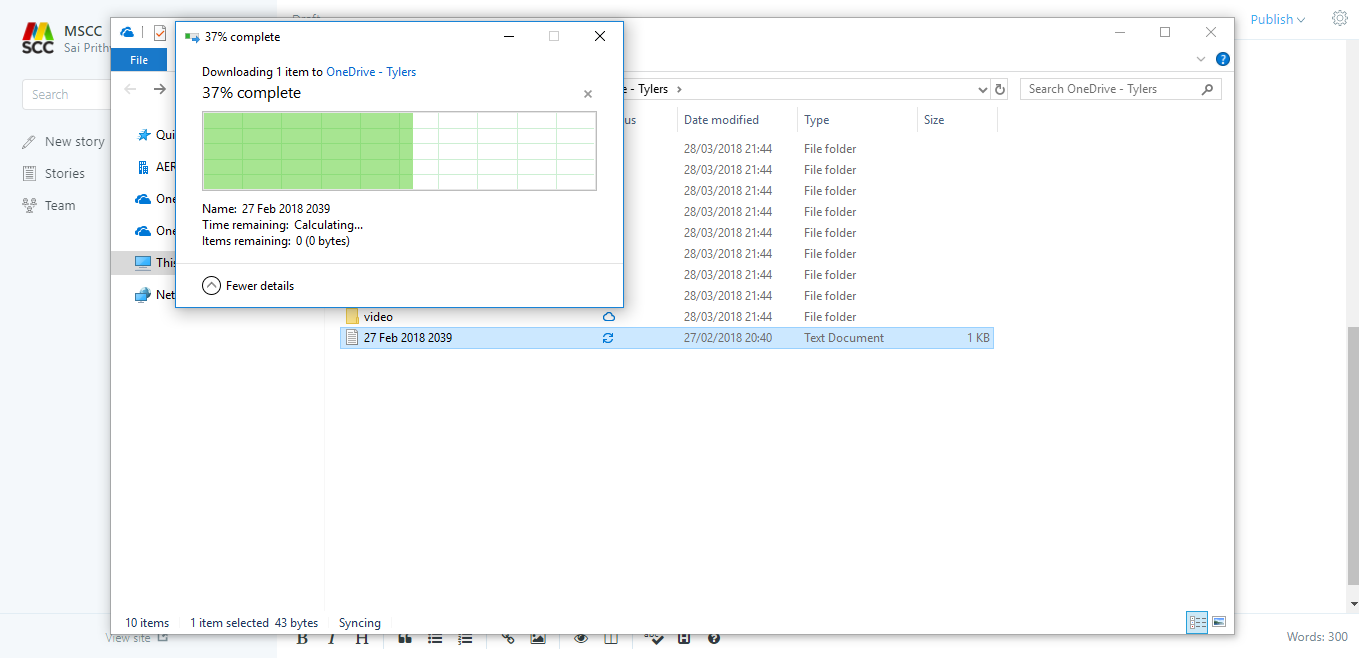Click the 10 items status bar text
Image resolution: width=1359 pixels, height=658 pixels.
(x=147, y=623)
